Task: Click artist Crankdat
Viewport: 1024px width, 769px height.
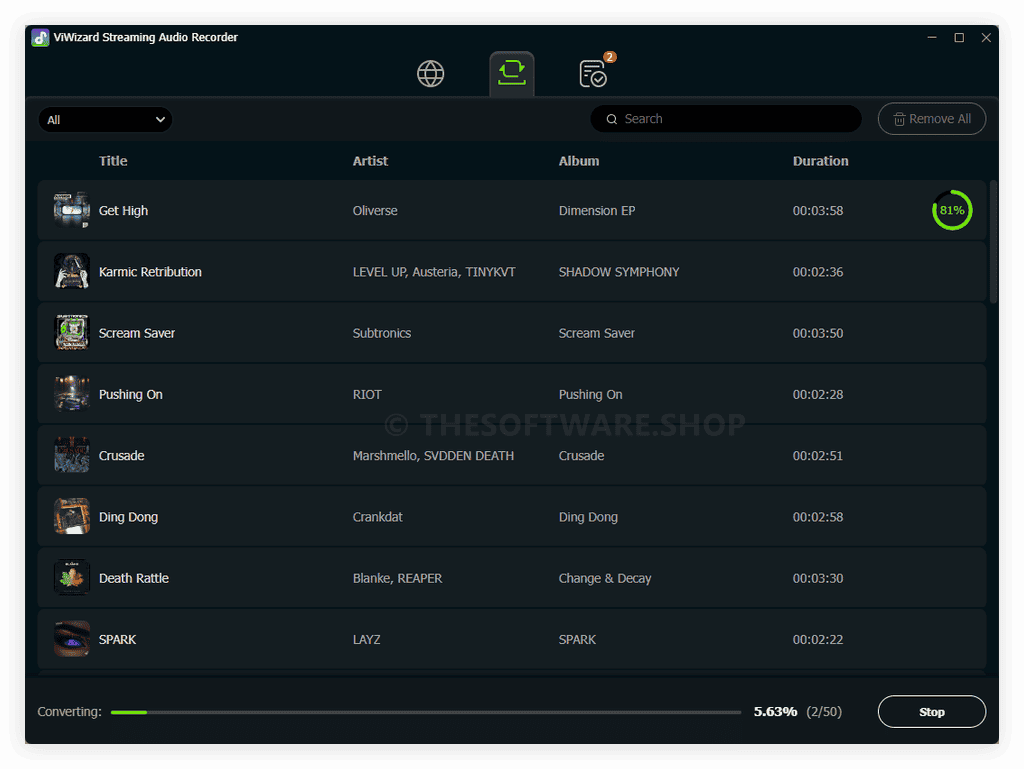Action: tap(377, 517)
